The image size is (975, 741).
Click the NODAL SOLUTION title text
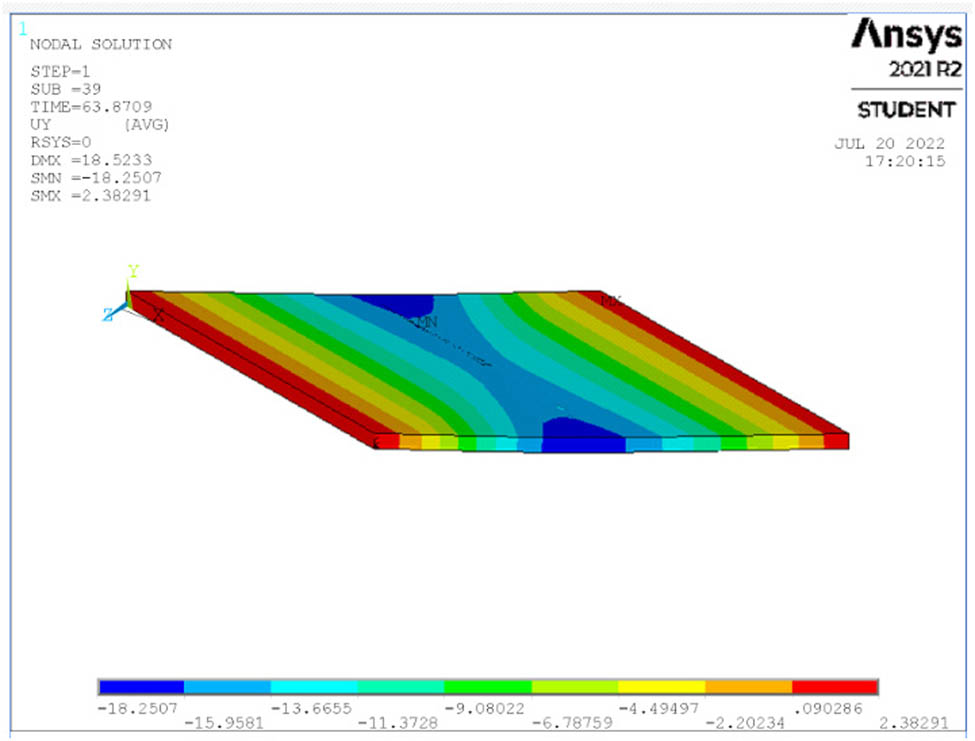(x=101, y=44)
